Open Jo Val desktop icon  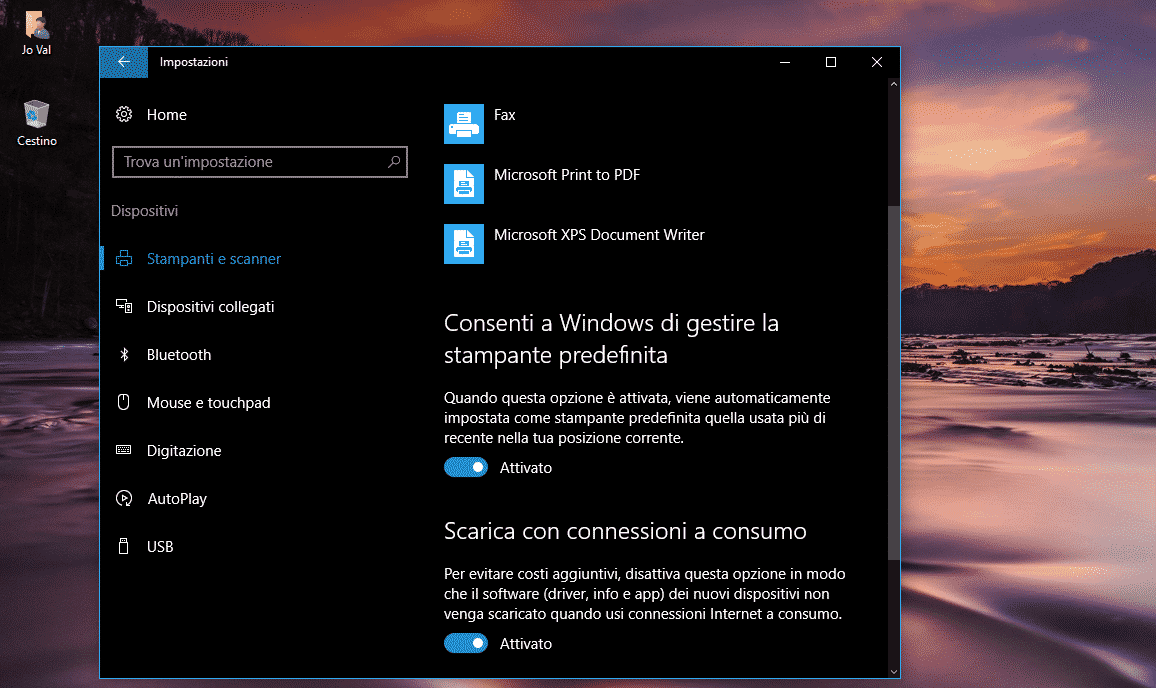(36, 33)
